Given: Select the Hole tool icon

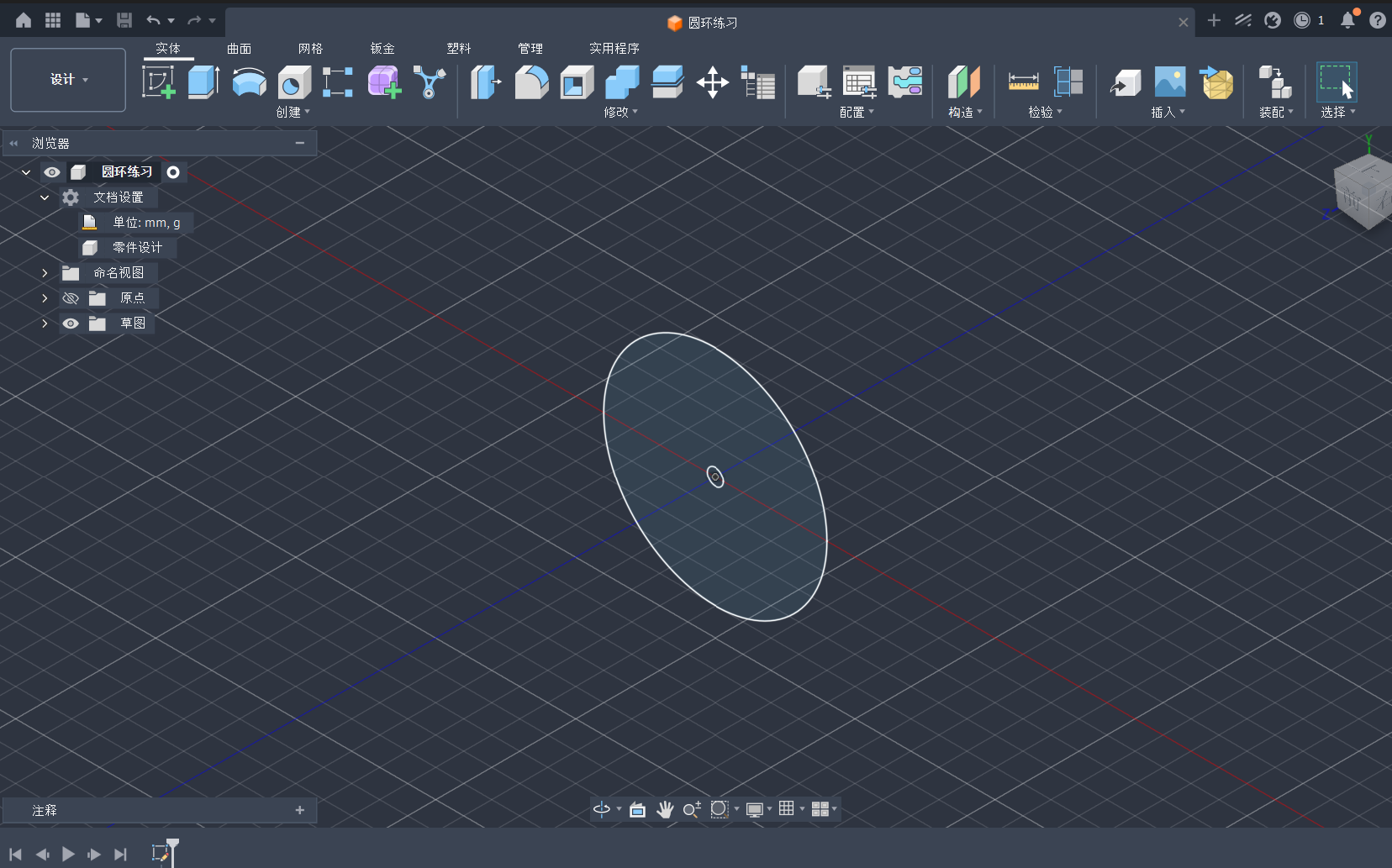Looking at the screenshot, I should pos(294,82).
